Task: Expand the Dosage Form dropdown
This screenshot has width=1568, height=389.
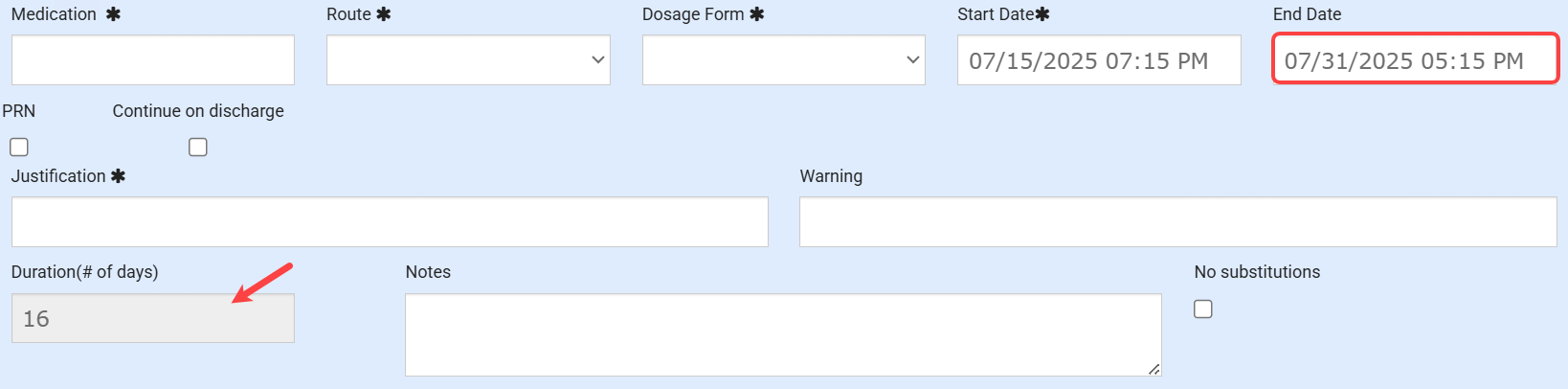Action: (783, 60)
